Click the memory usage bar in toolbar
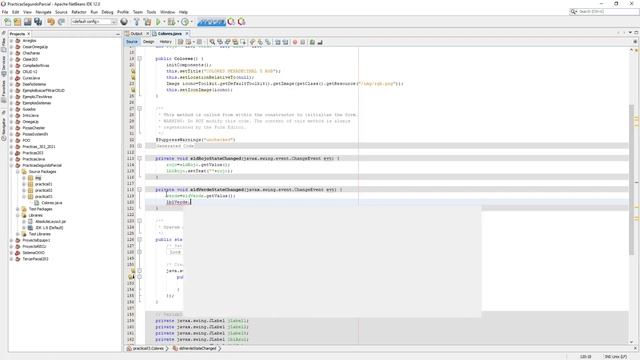The width and height of the screenshot is (640, 360). click(x=211, y=22)
